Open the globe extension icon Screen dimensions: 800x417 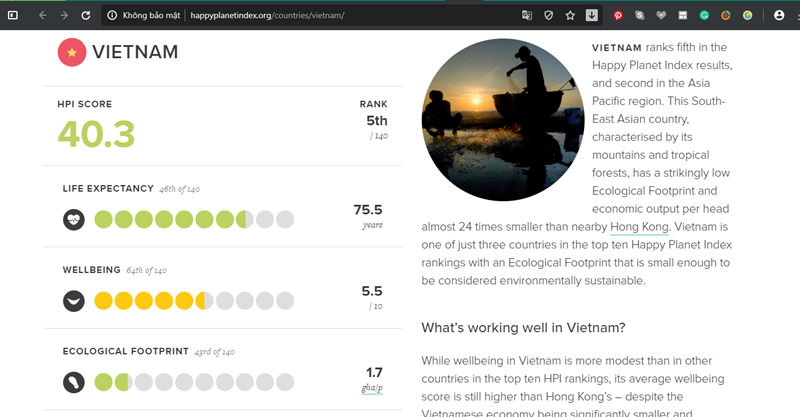click(x=747, y=15)
